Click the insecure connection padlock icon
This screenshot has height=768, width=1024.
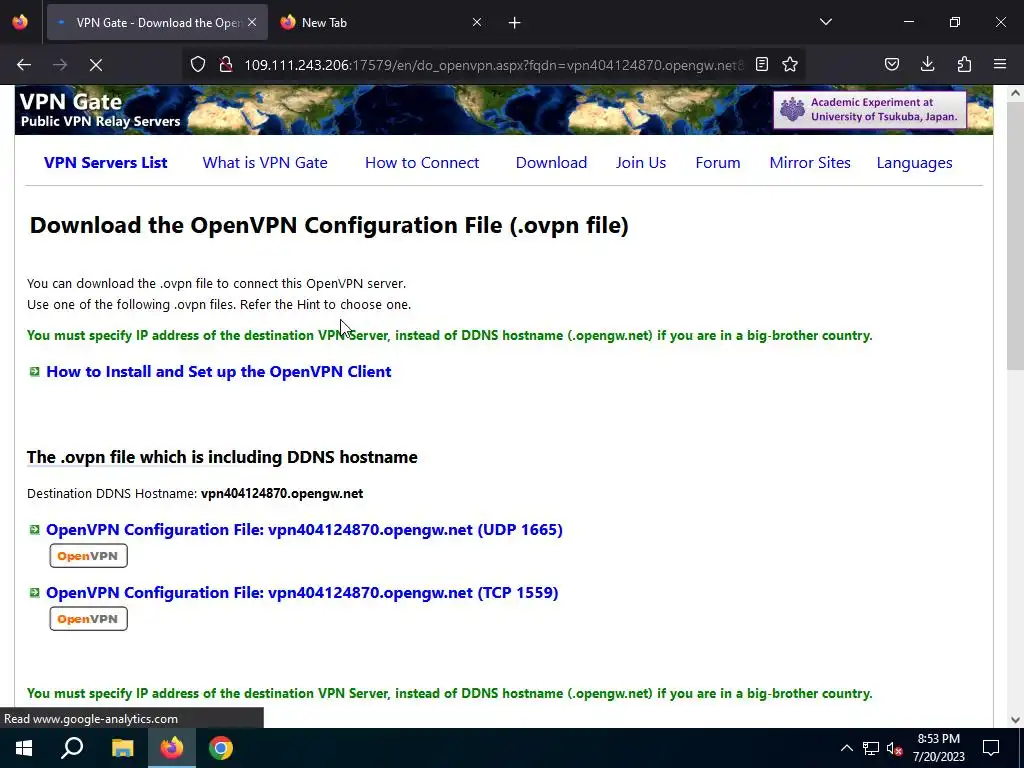(x=226, y=65)
